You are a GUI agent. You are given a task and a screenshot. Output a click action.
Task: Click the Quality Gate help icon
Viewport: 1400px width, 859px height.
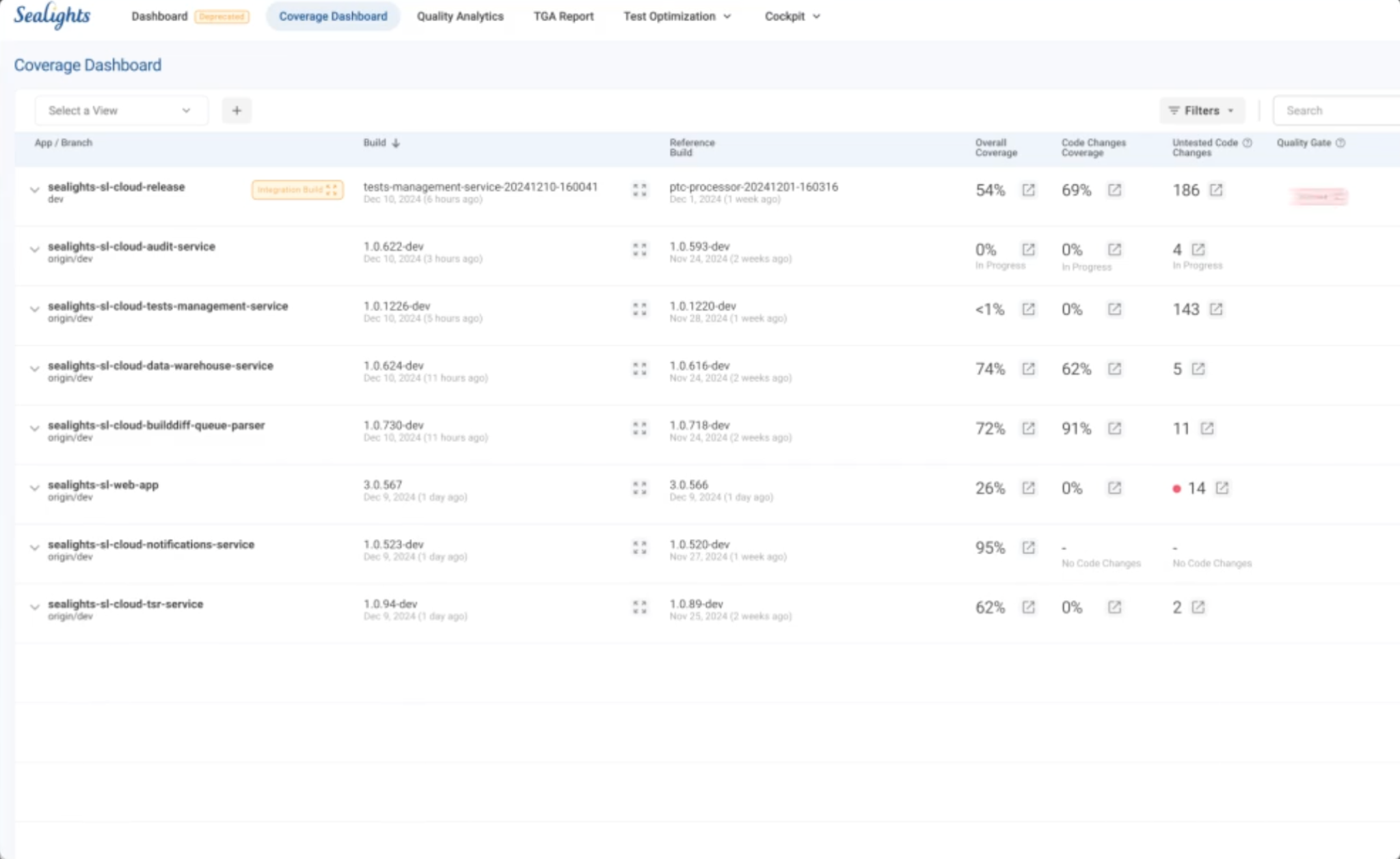(x=1340, y=143)
